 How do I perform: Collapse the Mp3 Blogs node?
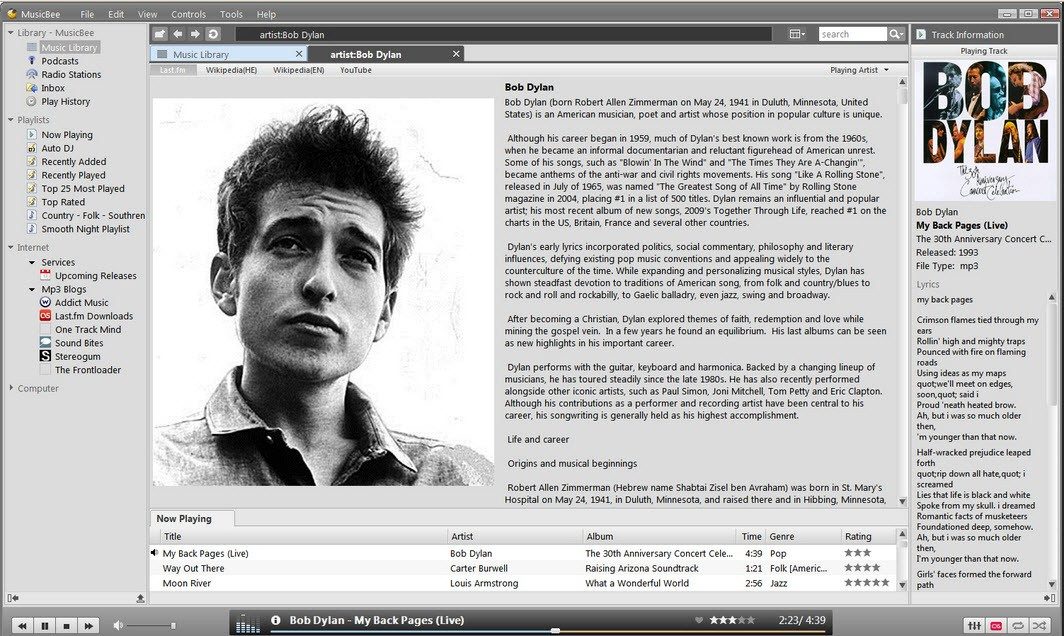click(x=32, y=289)
